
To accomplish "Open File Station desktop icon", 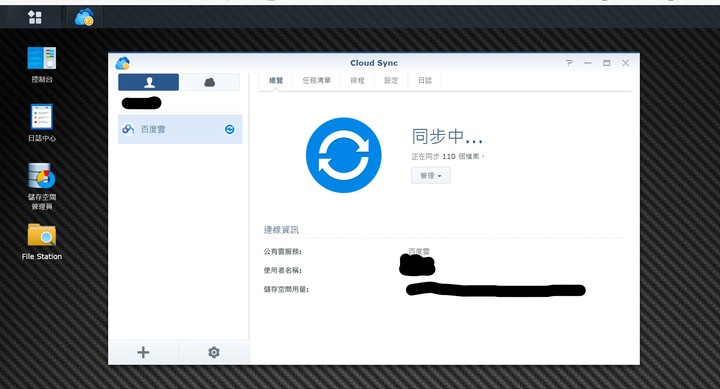I will pos(42,242).
